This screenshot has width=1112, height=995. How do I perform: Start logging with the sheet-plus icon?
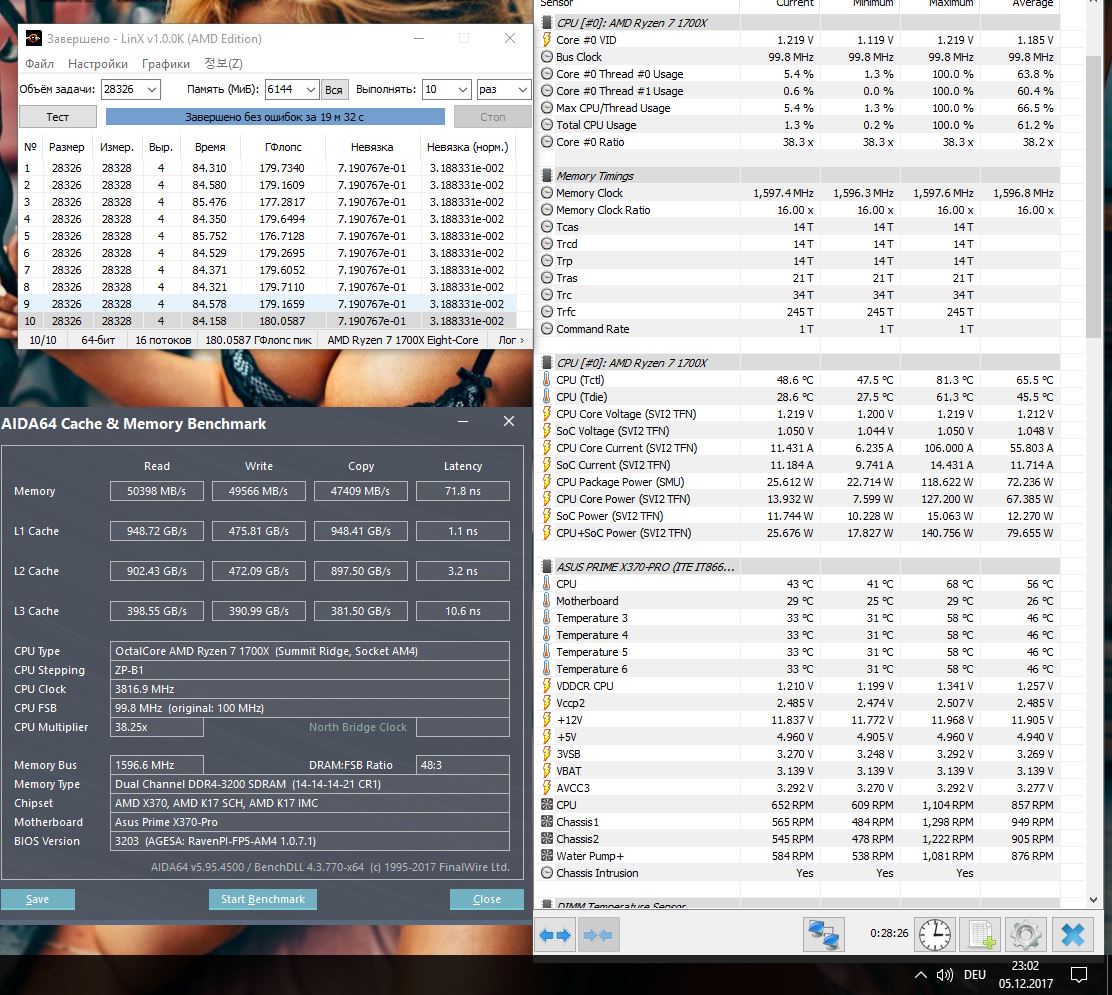981,935
